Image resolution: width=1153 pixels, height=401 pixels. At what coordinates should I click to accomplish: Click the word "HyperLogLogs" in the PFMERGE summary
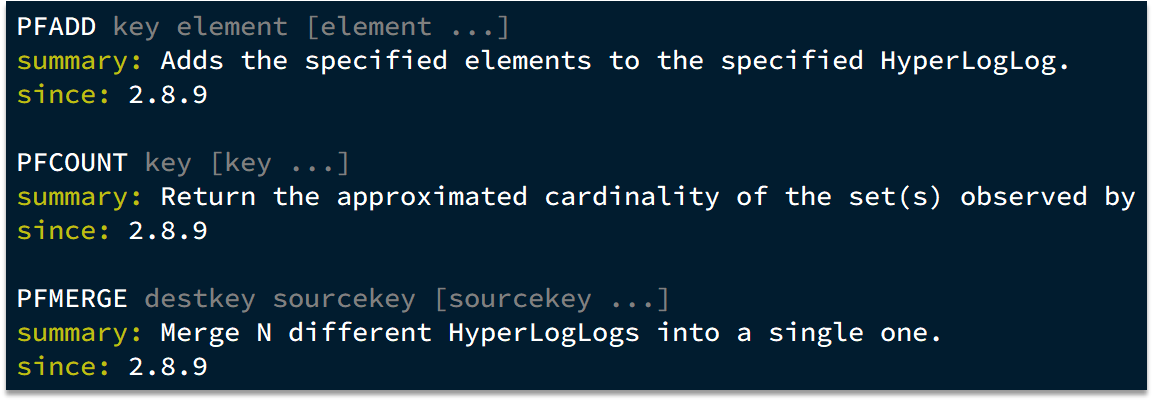coord(543,333)
